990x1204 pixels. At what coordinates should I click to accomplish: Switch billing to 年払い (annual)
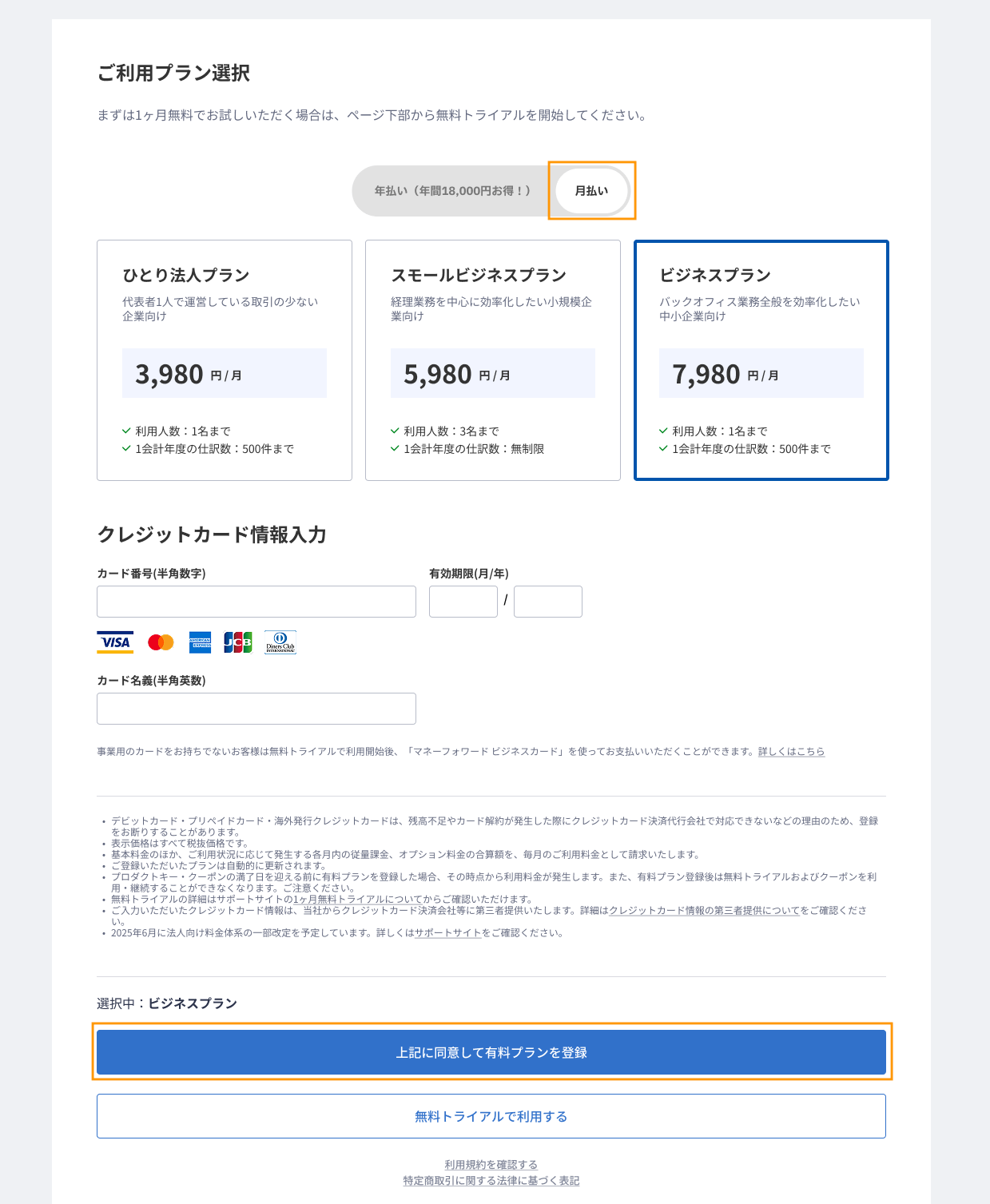[x=452, y=191]
